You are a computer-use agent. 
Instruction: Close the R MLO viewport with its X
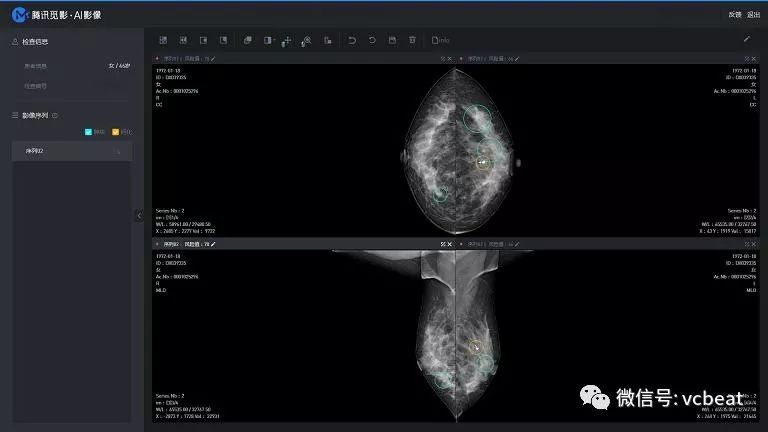450,244
